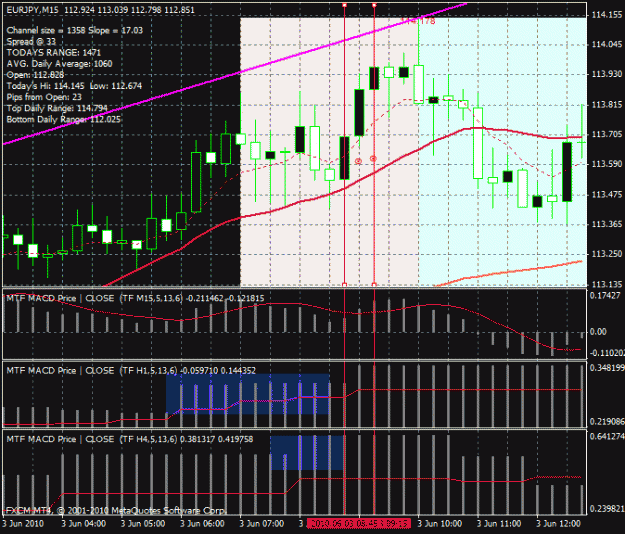
Task: Select the second vertical line's top handle
Action: coord(374,5)
